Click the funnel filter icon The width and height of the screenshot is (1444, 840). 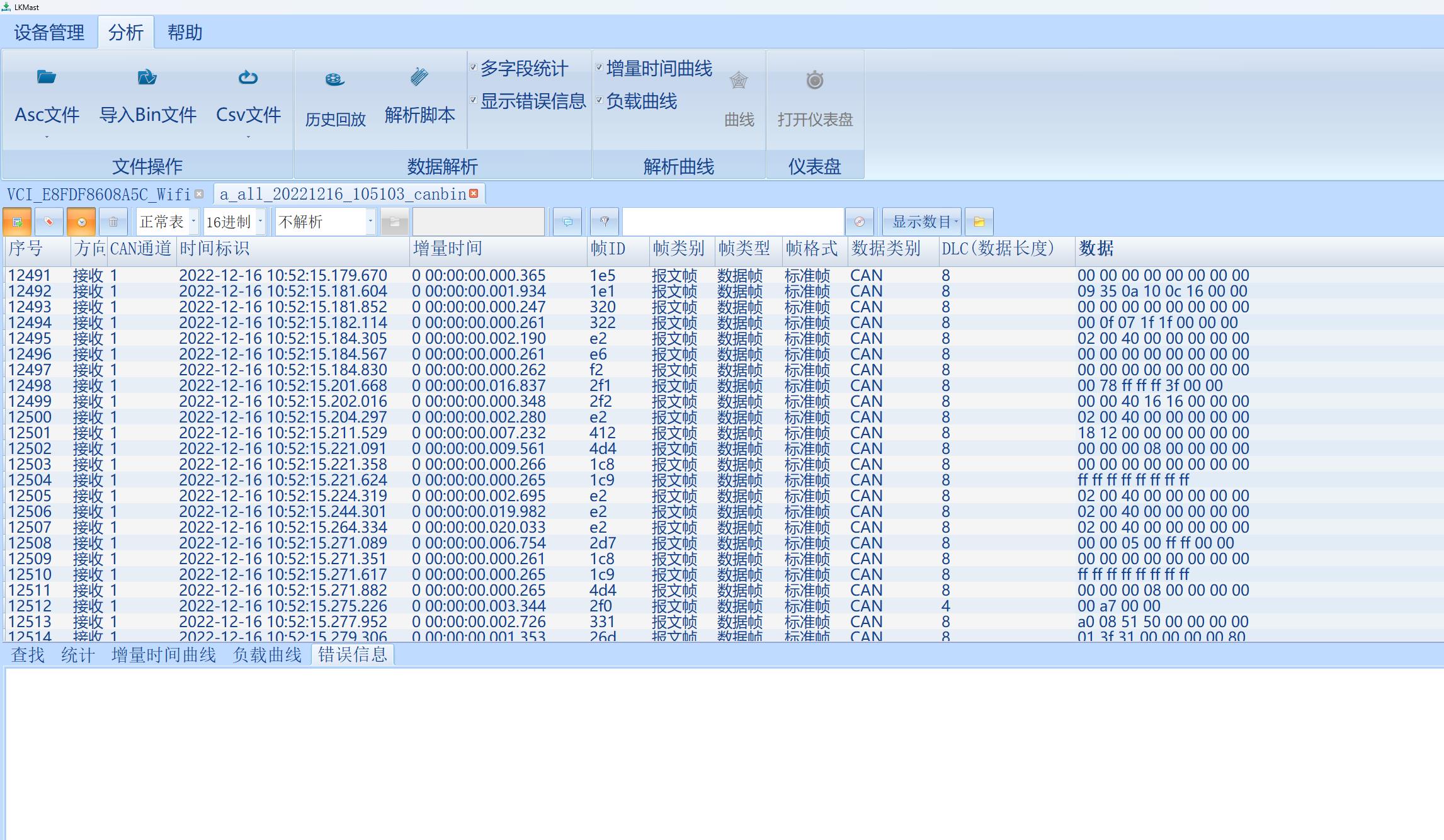[605, 222]
